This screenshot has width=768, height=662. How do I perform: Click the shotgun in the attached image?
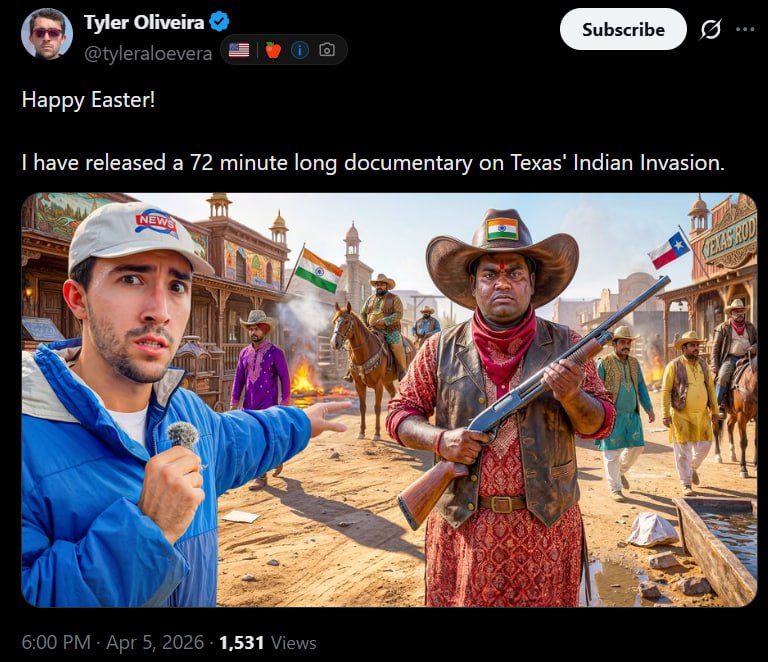click(x=533, y=402)
